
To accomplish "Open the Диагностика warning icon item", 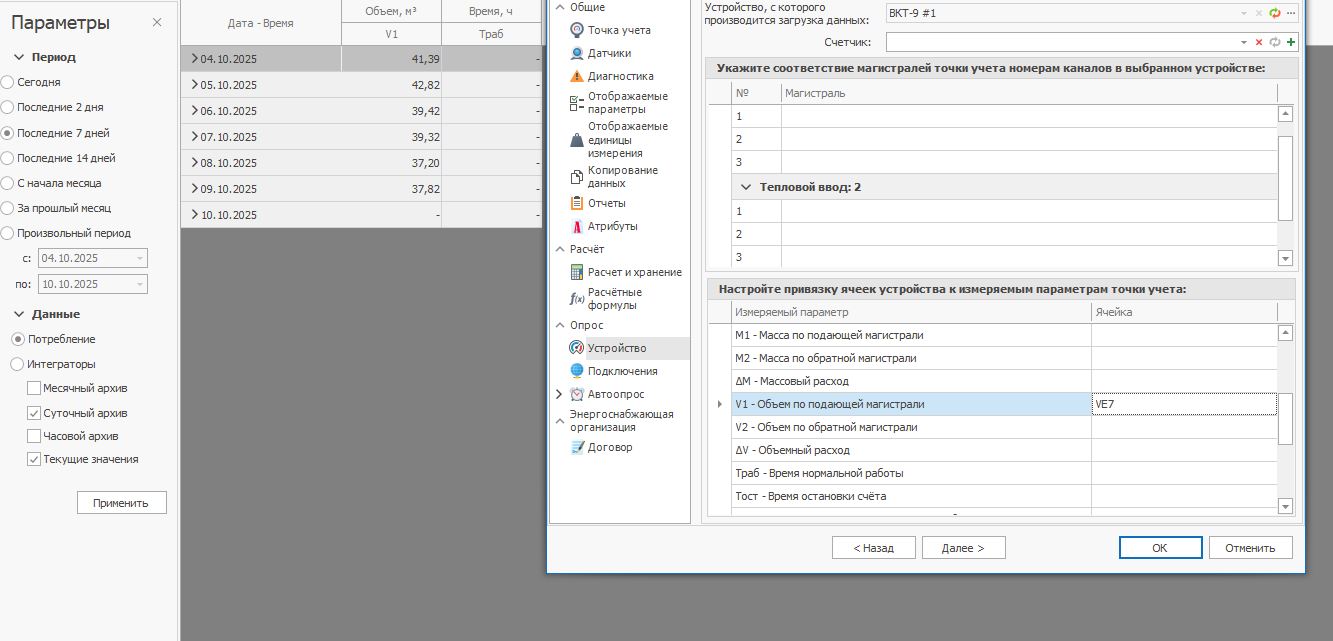I will [x=577, y=76].
